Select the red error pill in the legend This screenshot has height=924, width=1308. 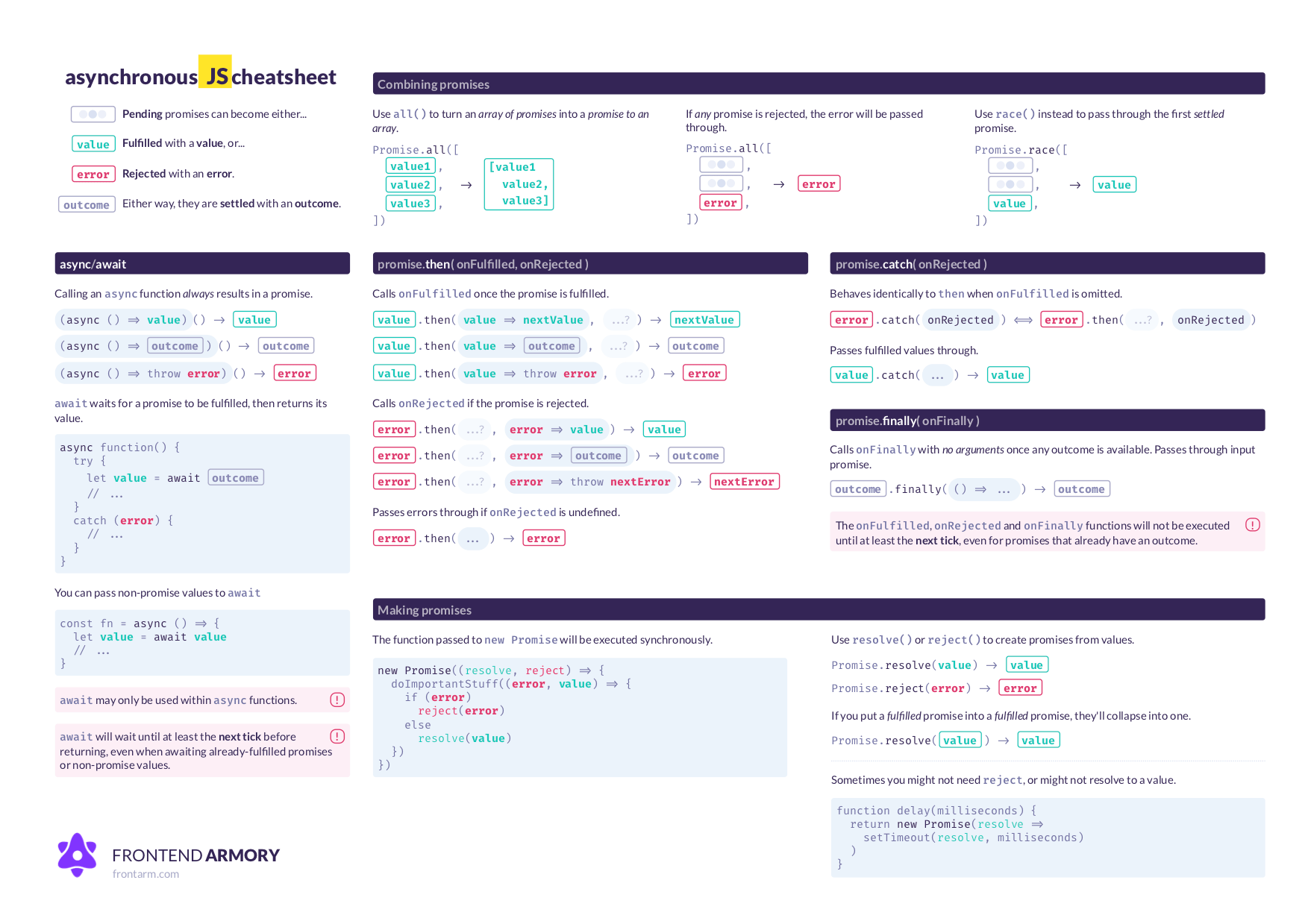coord(93,174)
